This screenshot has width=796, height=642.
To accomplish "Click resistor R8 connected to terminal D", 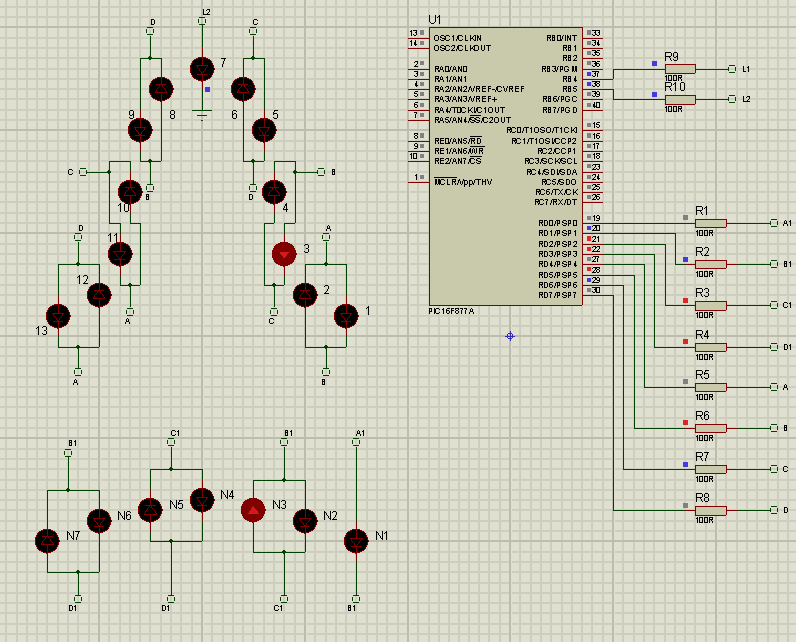I will (710, 510).
